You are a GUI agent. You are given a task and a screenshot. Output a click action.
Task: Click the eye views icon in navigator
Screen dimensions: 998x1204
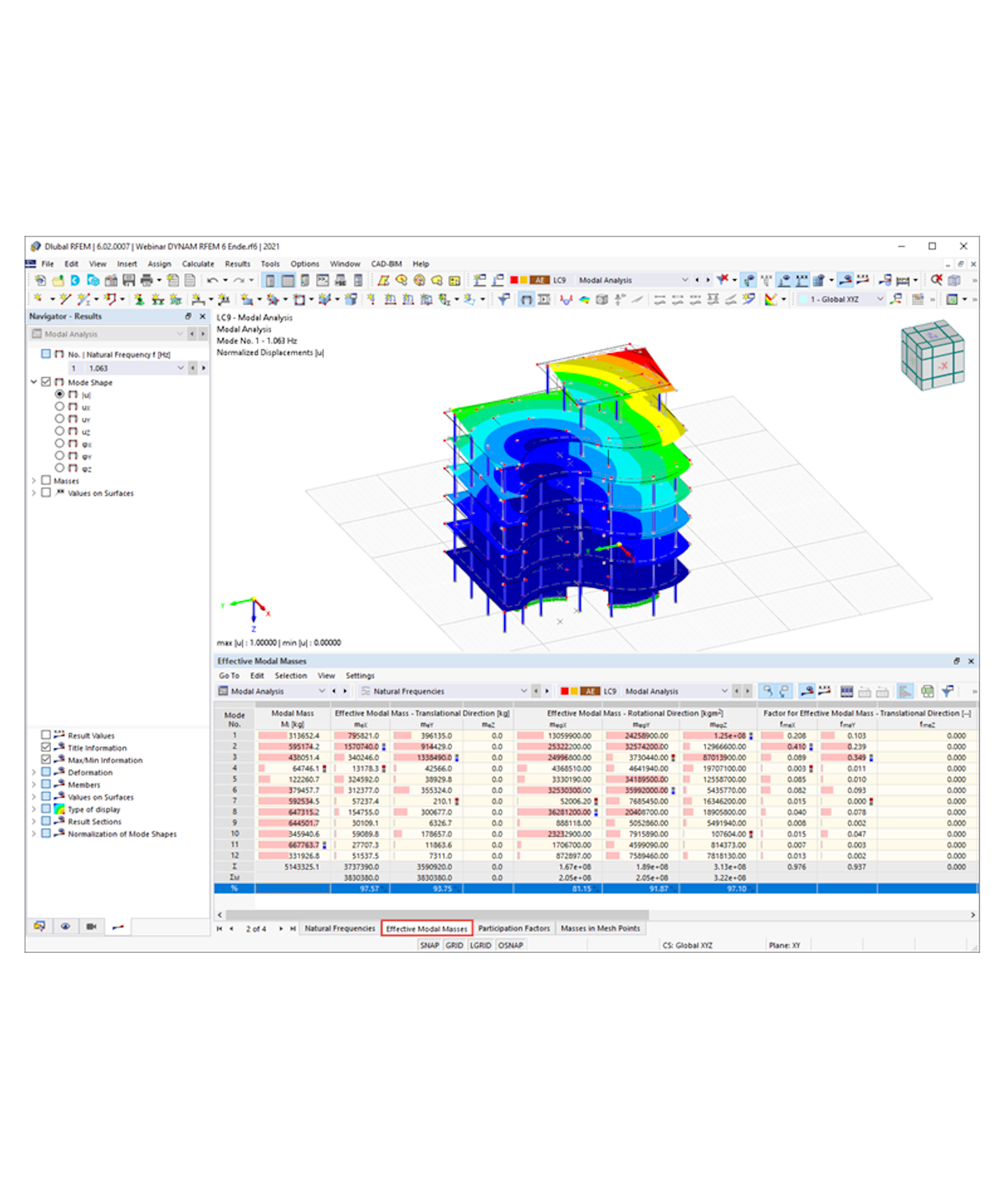65,926
